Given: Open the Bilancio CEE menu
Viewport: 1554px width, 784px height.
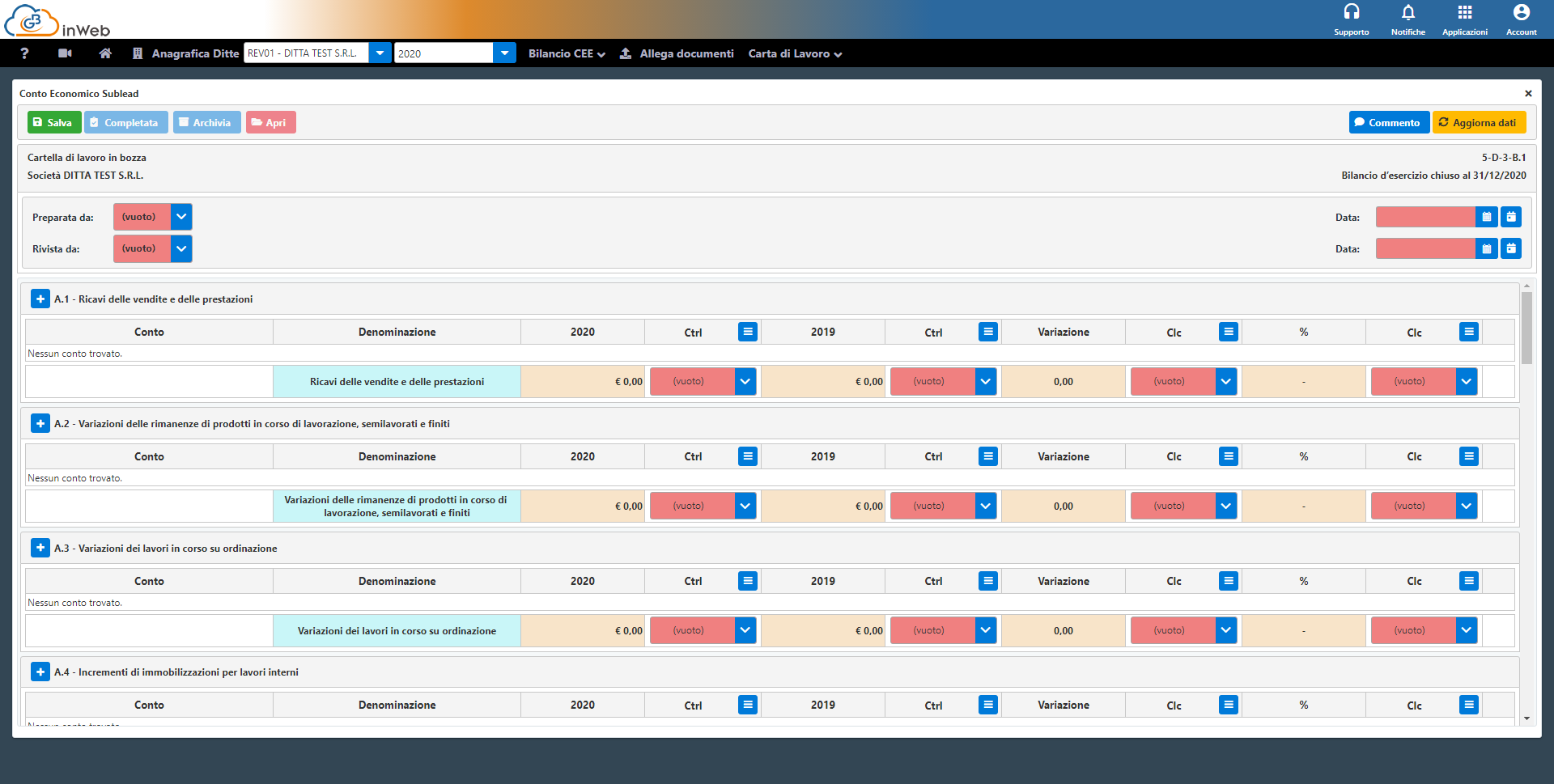Looking at the screenshot, I should pos(567,53).
